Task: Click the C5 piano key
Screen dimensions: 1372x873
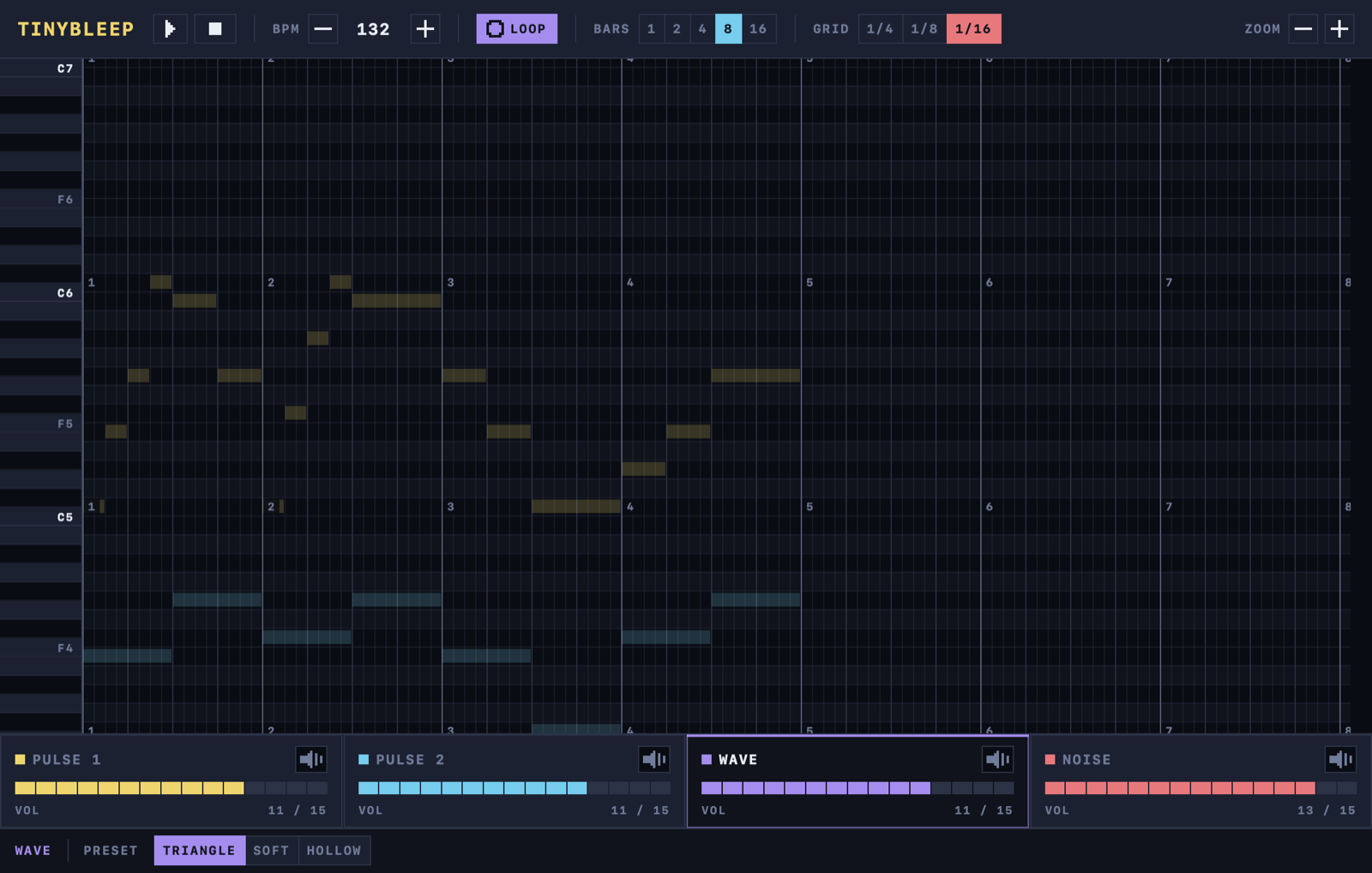Action: click(x=41, y=517)
